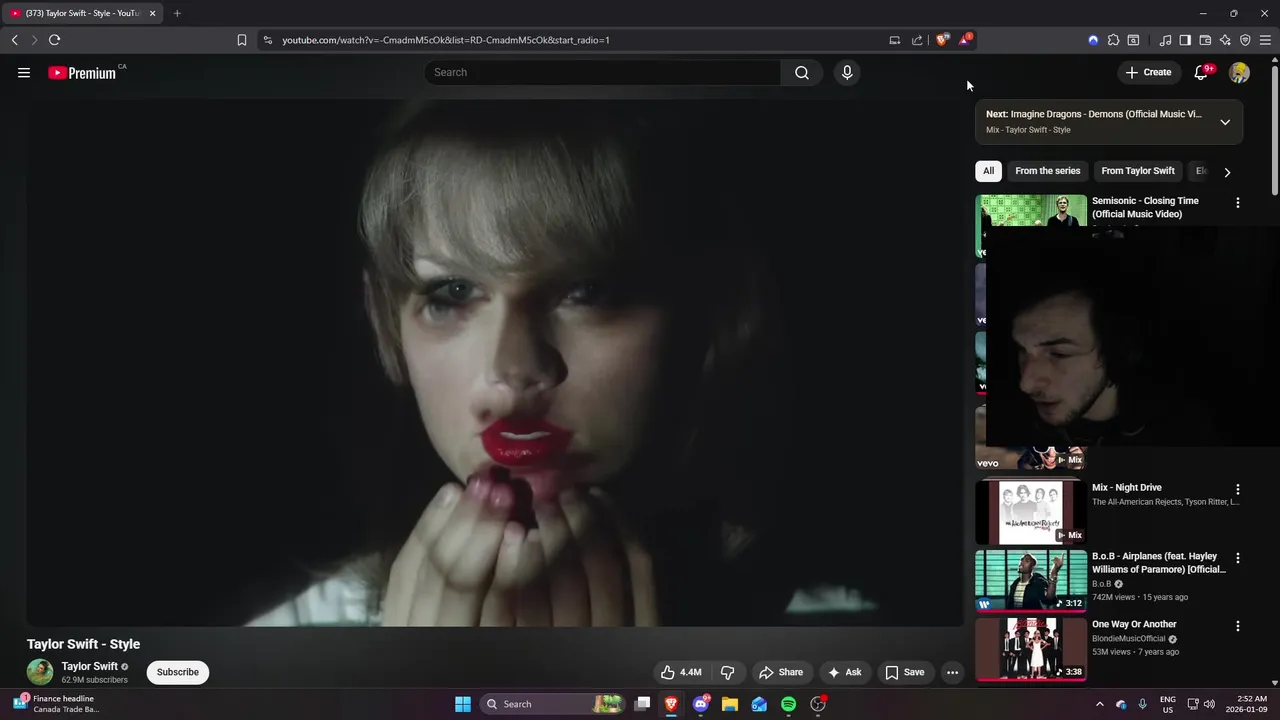Open Semisonic - Closing Time video title
The width and height of the screenshot is (1280, 720).
pyautogui.click(x=1145, y=207)
